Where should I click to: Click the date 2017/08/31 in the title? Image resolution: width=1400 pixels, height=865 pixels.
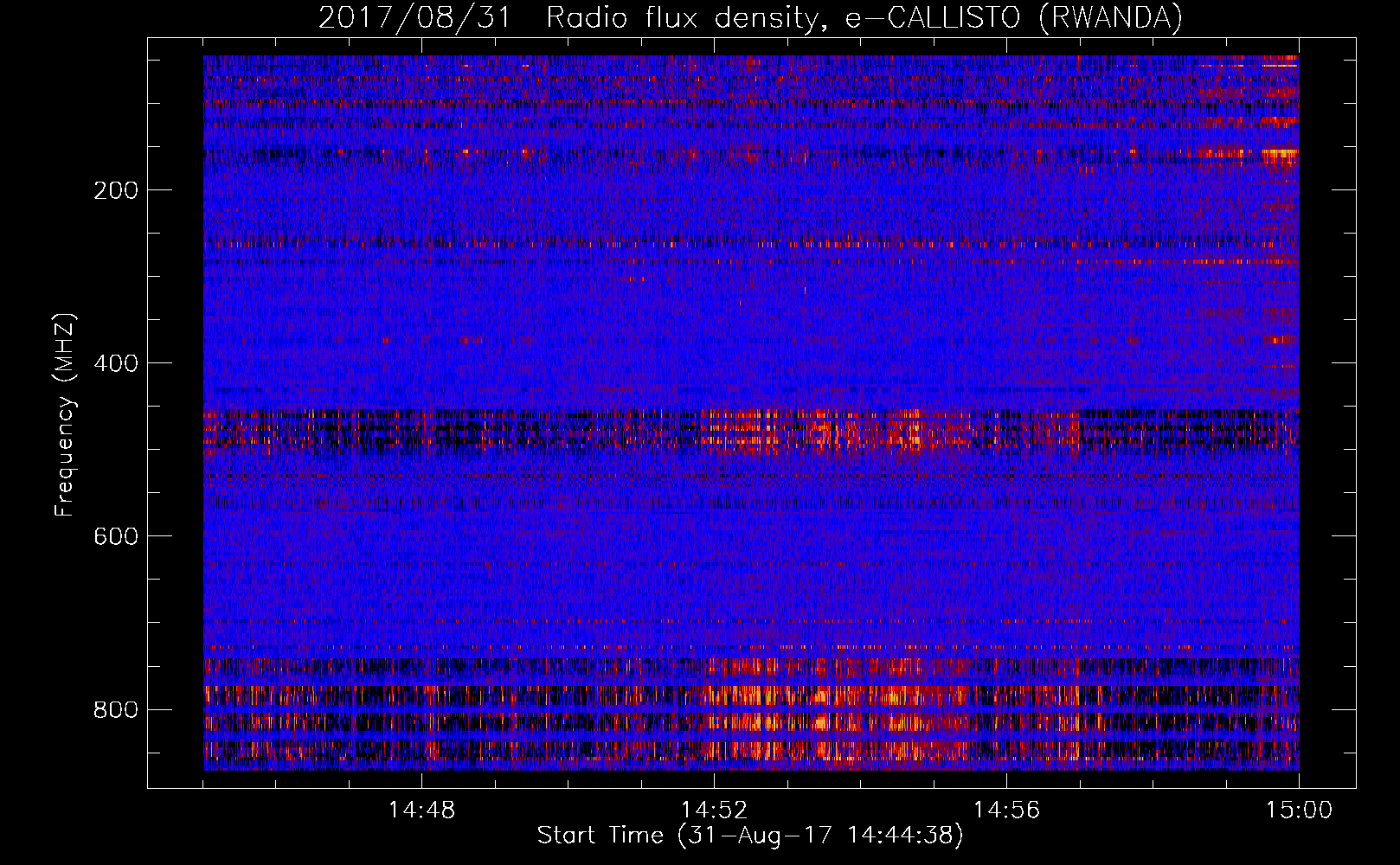pyautogui.click(x=415, y=17)
